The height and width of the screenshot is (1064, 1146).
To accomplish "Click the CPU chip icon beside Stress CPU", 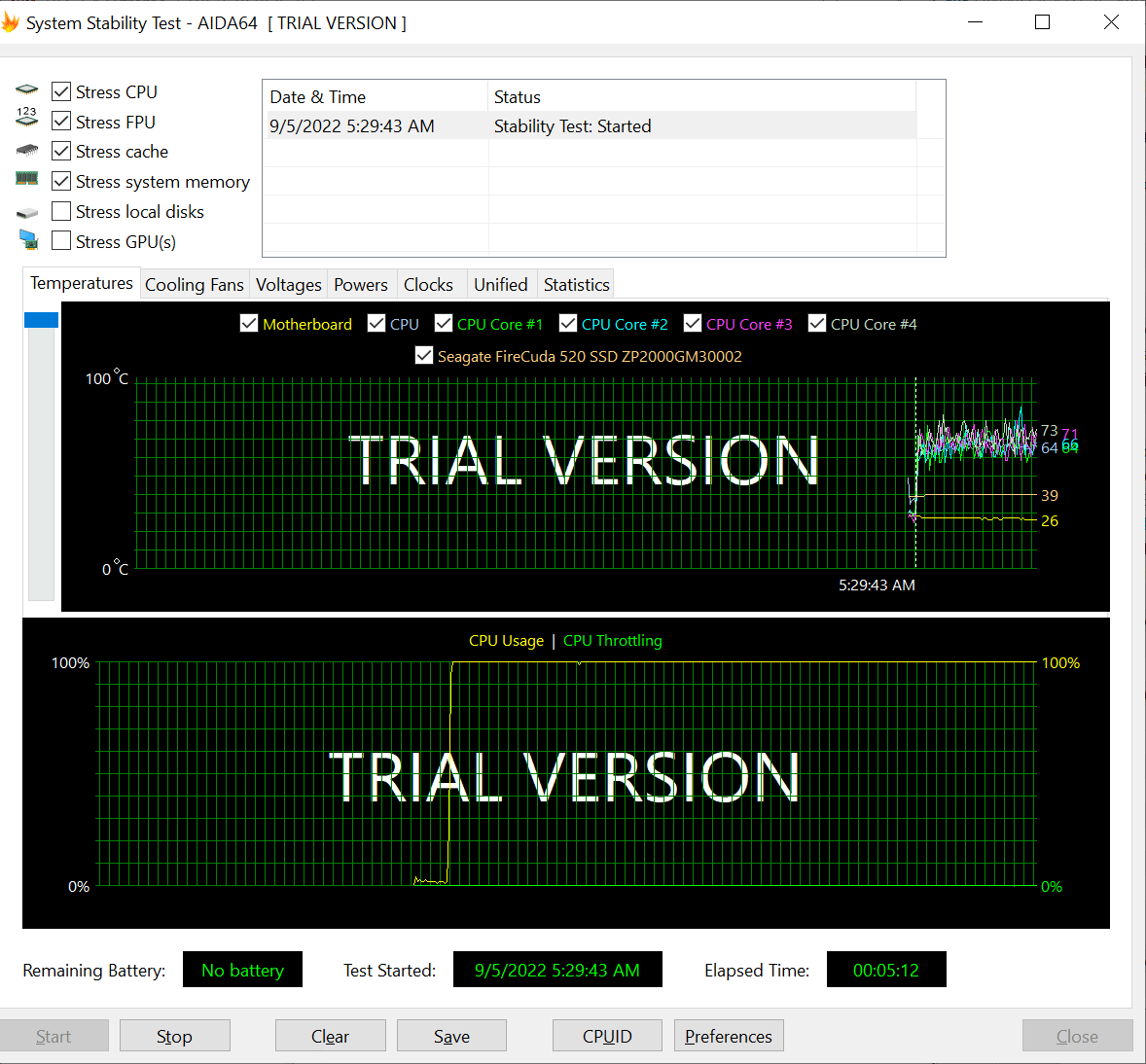I will tap(27, 90).
